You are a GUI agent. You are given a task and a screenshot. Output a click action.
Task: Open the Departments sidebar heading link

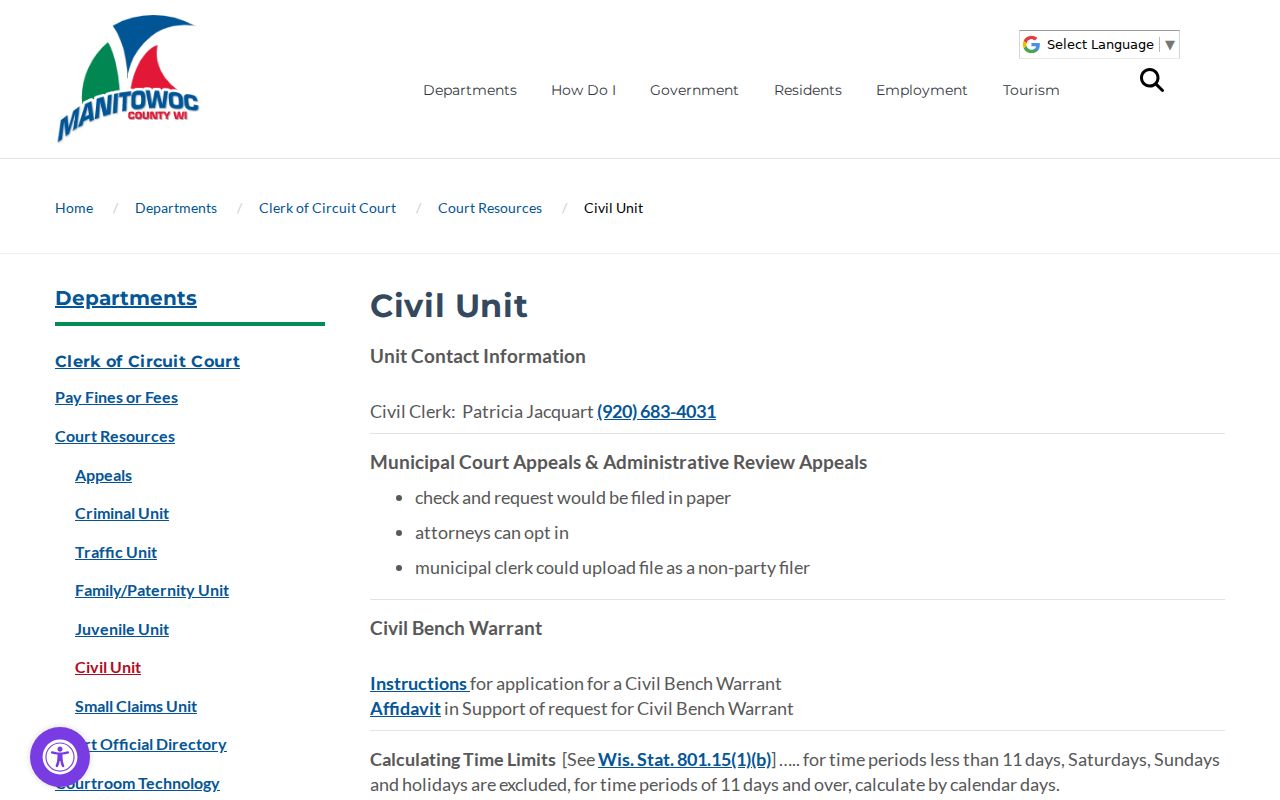coord(126,298)
